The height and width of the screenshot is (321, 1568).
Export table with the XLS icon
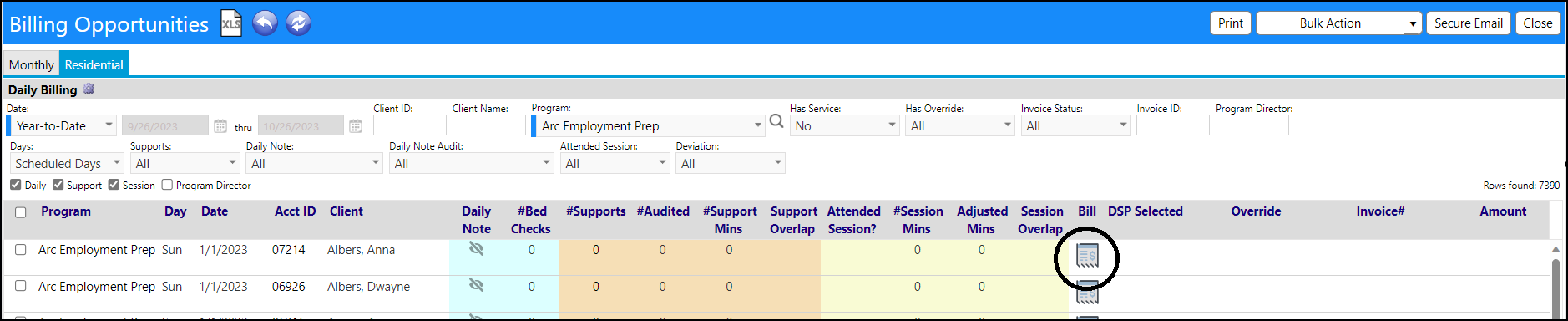click(x=231, y=23)
